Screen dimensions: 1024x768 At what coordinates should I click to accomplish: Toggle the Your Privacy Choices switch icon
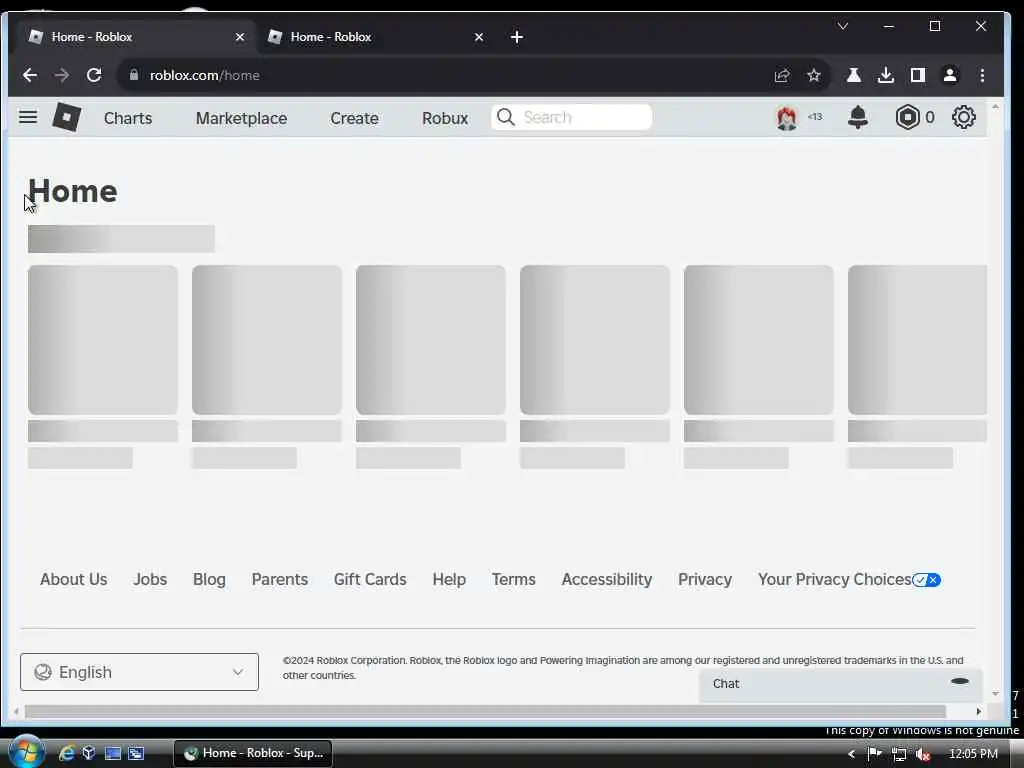click(x=926, y=580)
